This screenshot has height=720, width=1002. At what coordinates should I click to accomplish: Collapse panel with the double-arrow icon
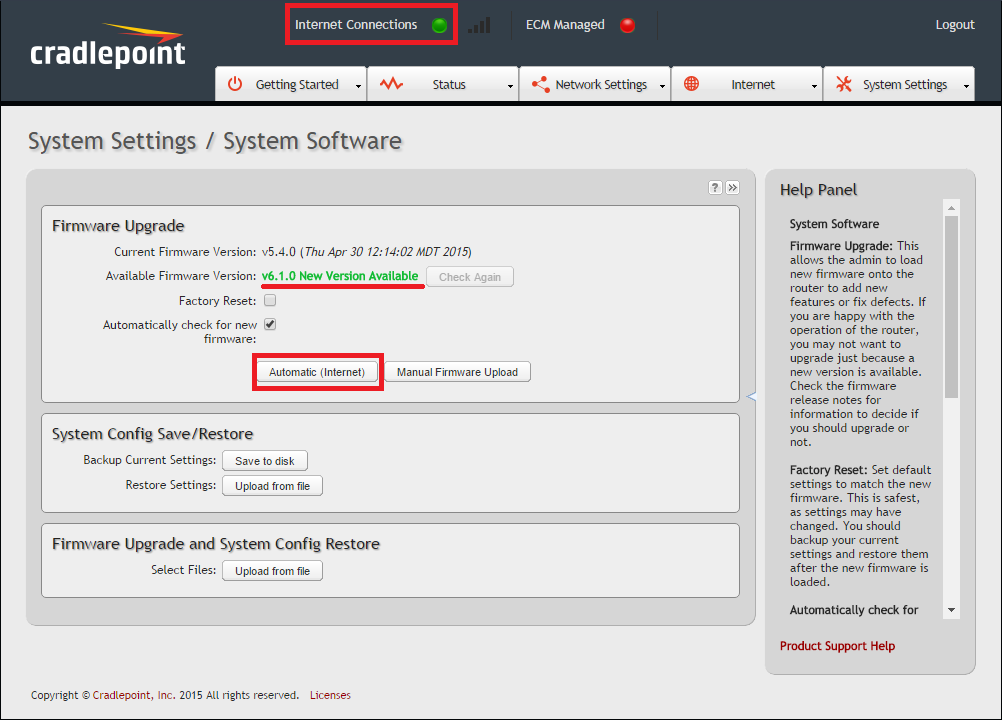click(x=732, y=187)
